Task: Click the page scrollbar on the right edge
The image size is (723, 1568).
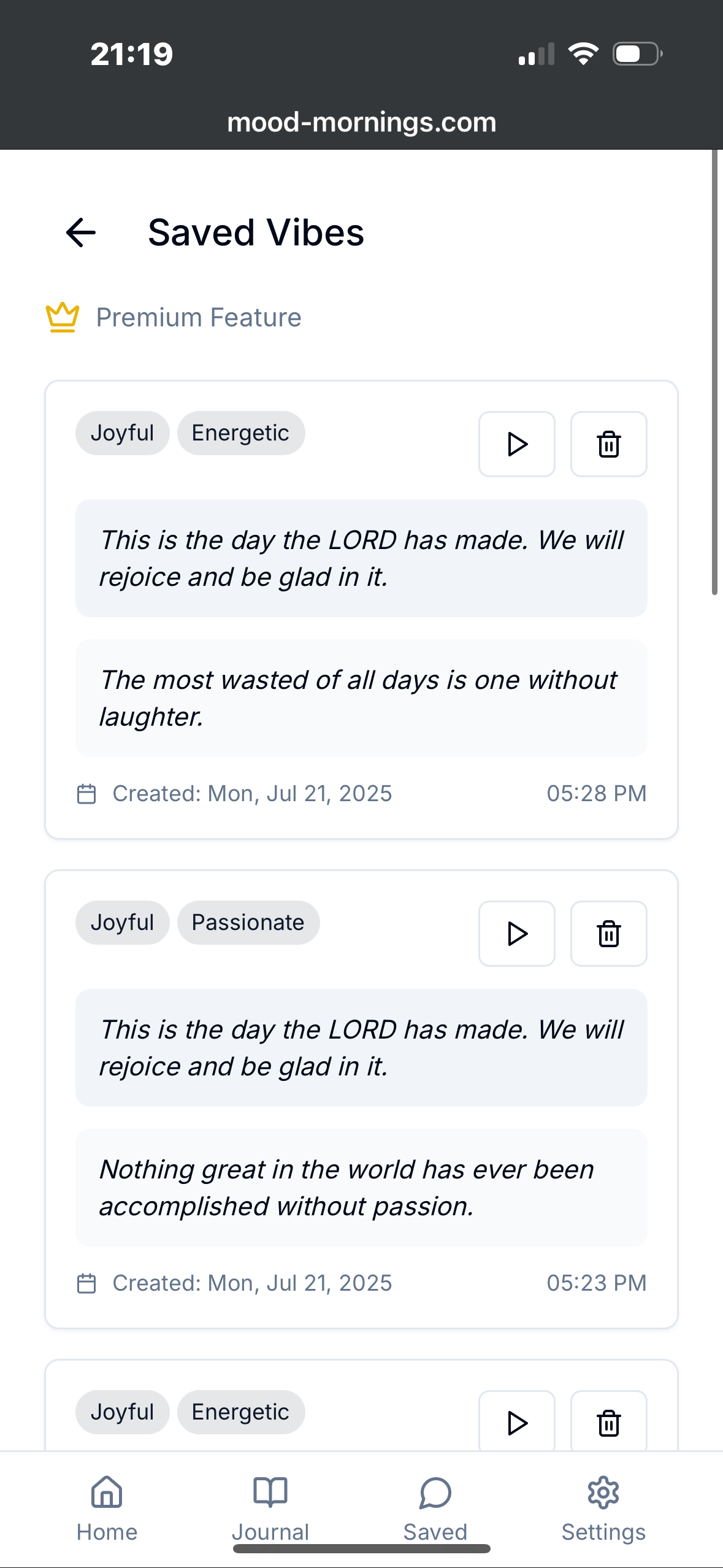Action: click(x=714, y=372)
